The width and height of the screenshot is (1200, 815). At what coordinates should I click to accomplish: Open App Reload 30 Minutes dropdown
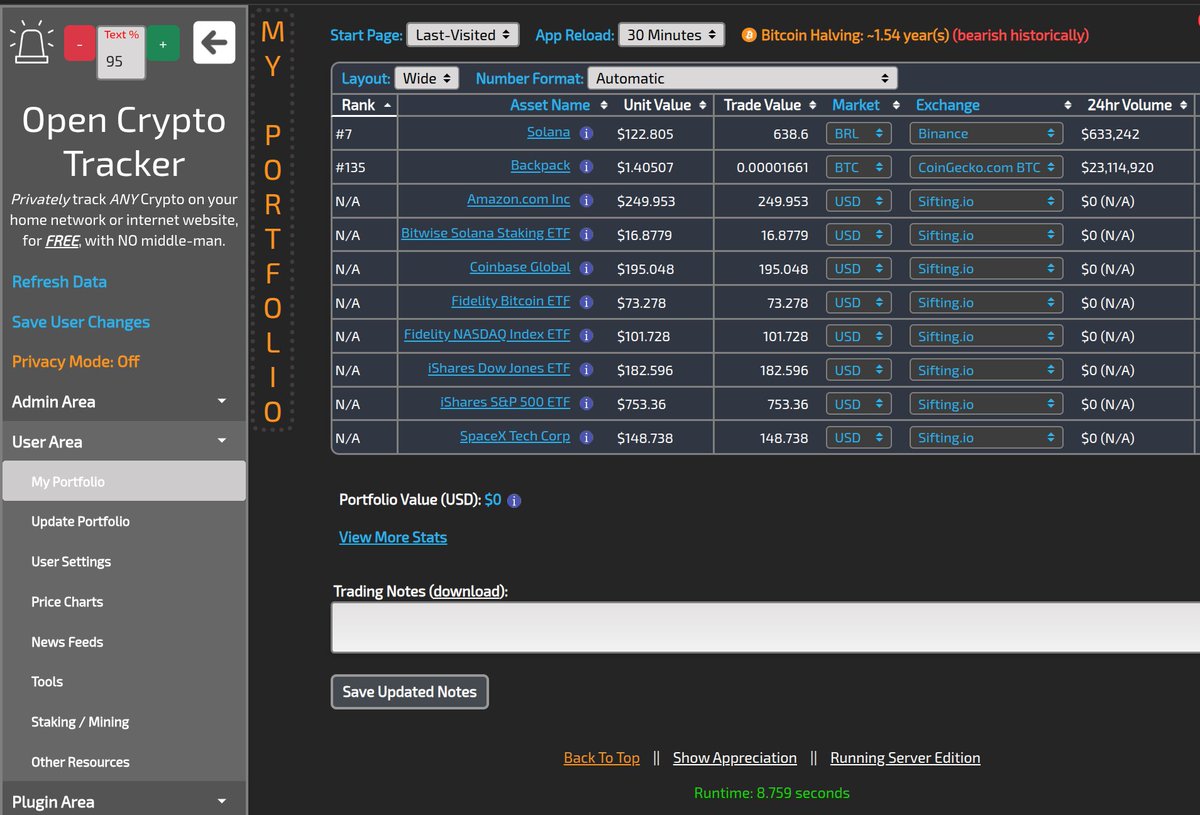coord(671,35)
